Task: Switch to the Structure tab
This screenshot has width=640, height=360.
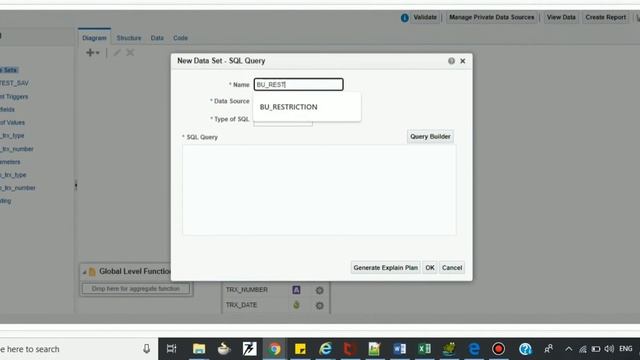Action: click(129, 38)
